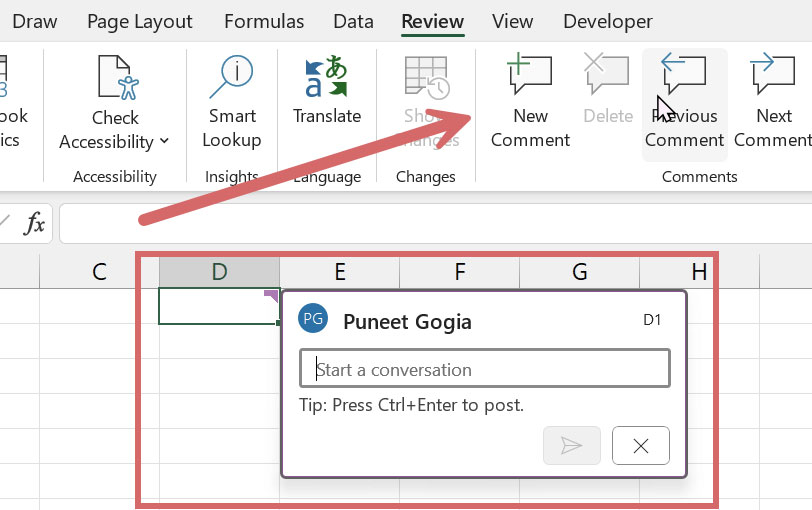Select the Developer tab
812x510 pixels.
click(x=607, y=21)
